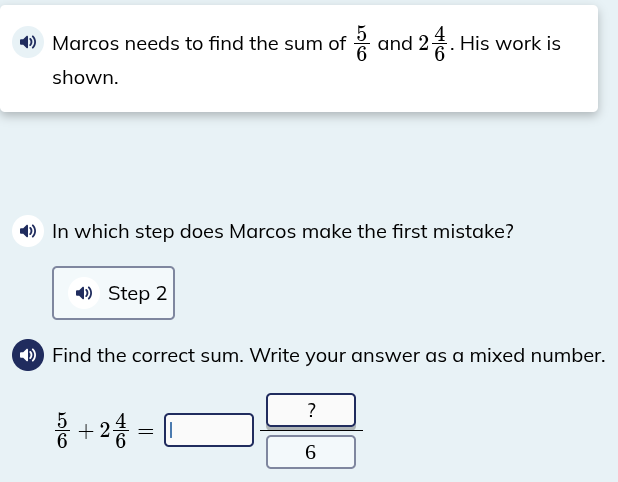Screen dimensions: 618x482
Task: Play audio for Find the correct sum
Action: point(27,355)
